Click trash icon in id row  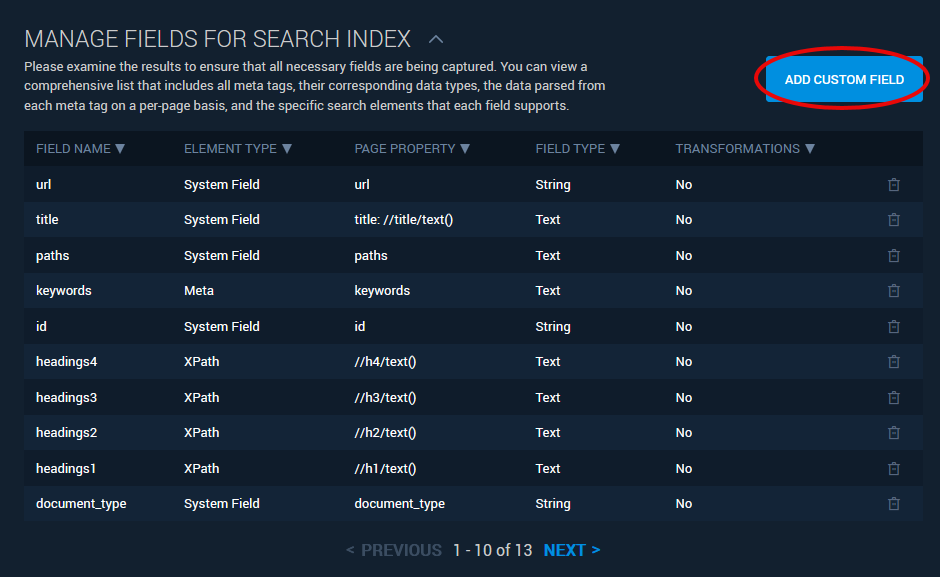(x=893, y=327)
